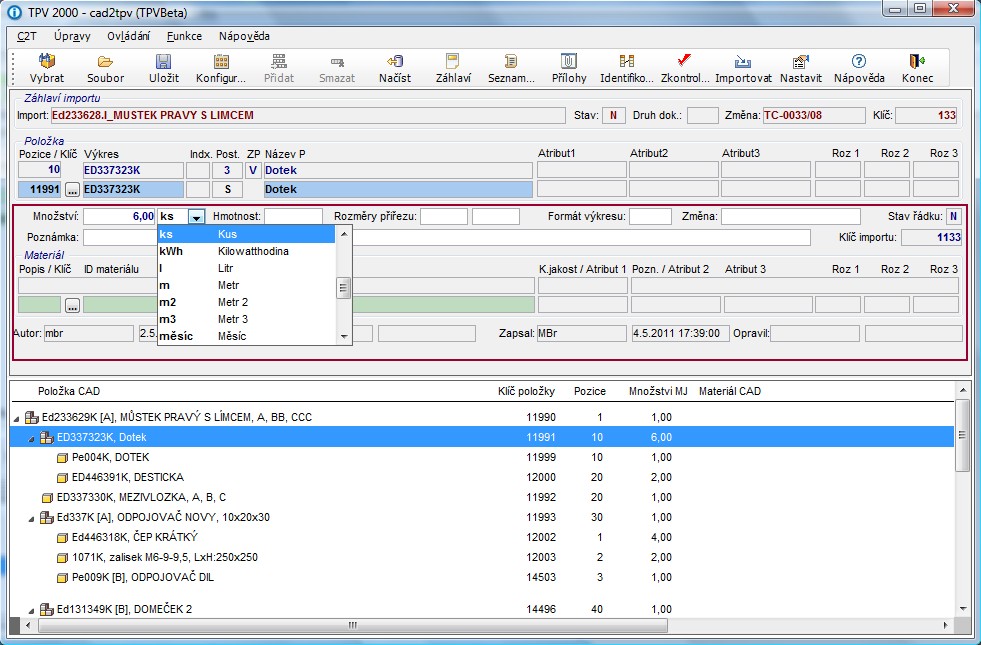The width and height of the screenshot is (981, 645).
Task: Click the Množství MJ column header
Action: (658, 392)
